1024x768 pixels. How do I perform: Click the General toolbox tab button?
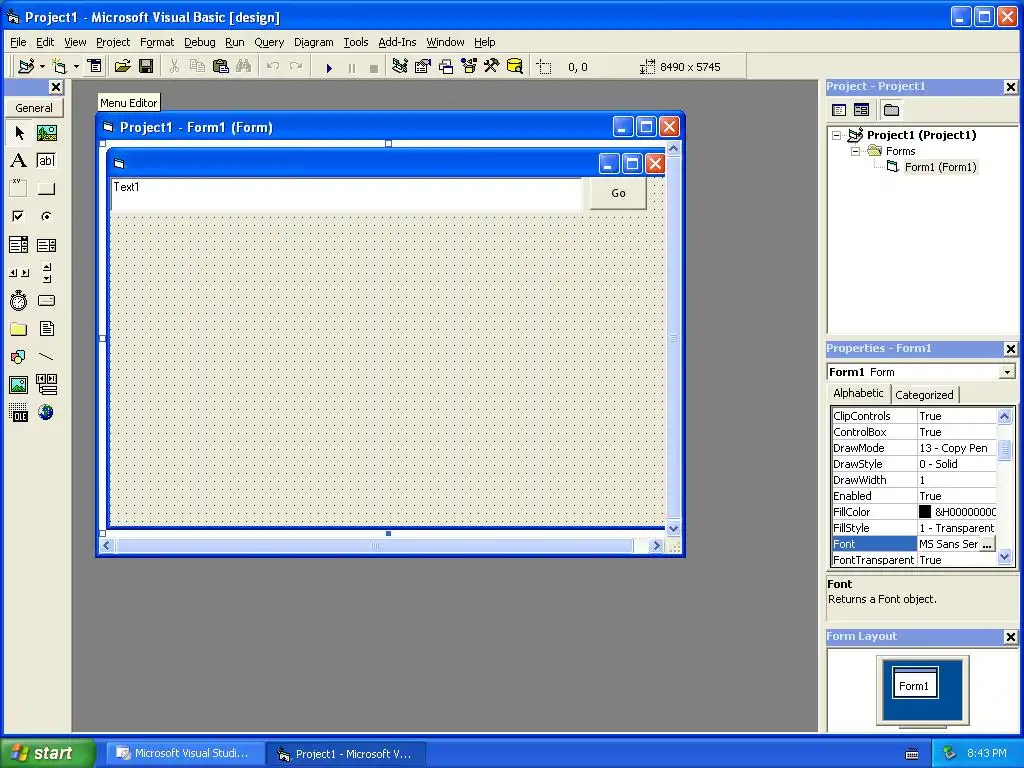34,108
